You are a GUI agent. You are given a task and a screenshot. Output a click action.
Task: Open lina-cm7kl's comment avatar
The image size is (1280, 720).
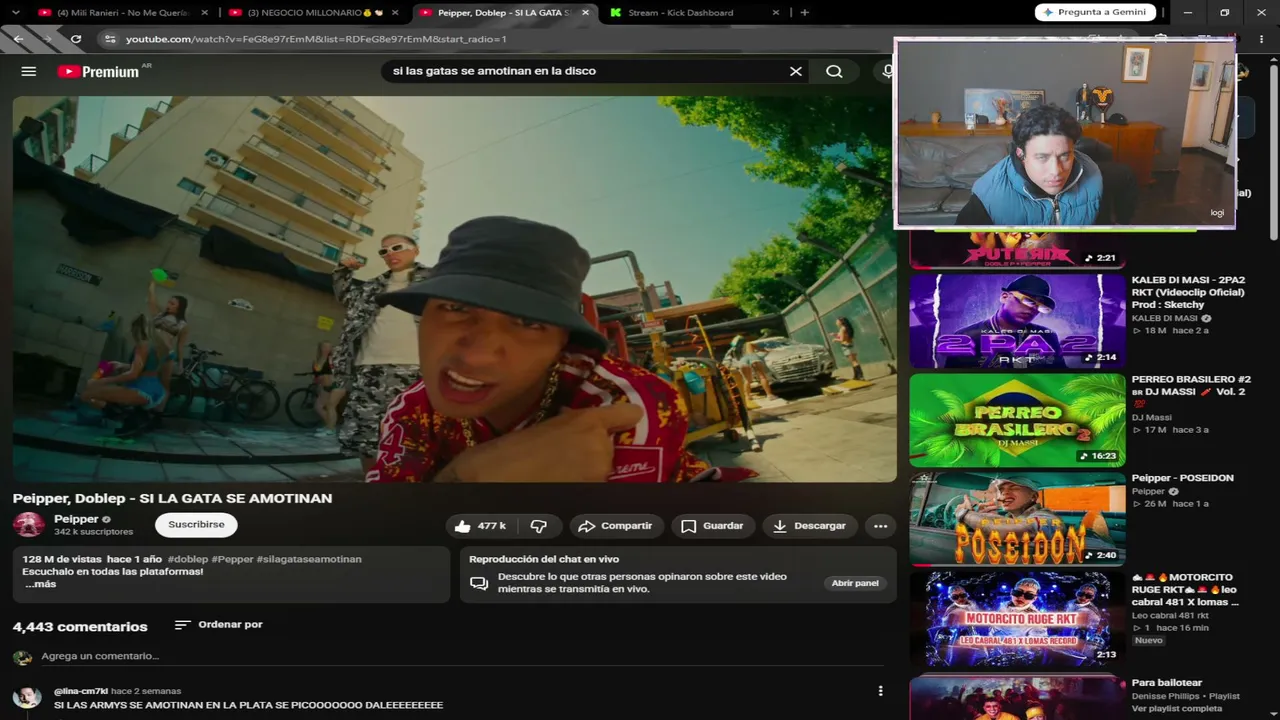coord(27,697)
